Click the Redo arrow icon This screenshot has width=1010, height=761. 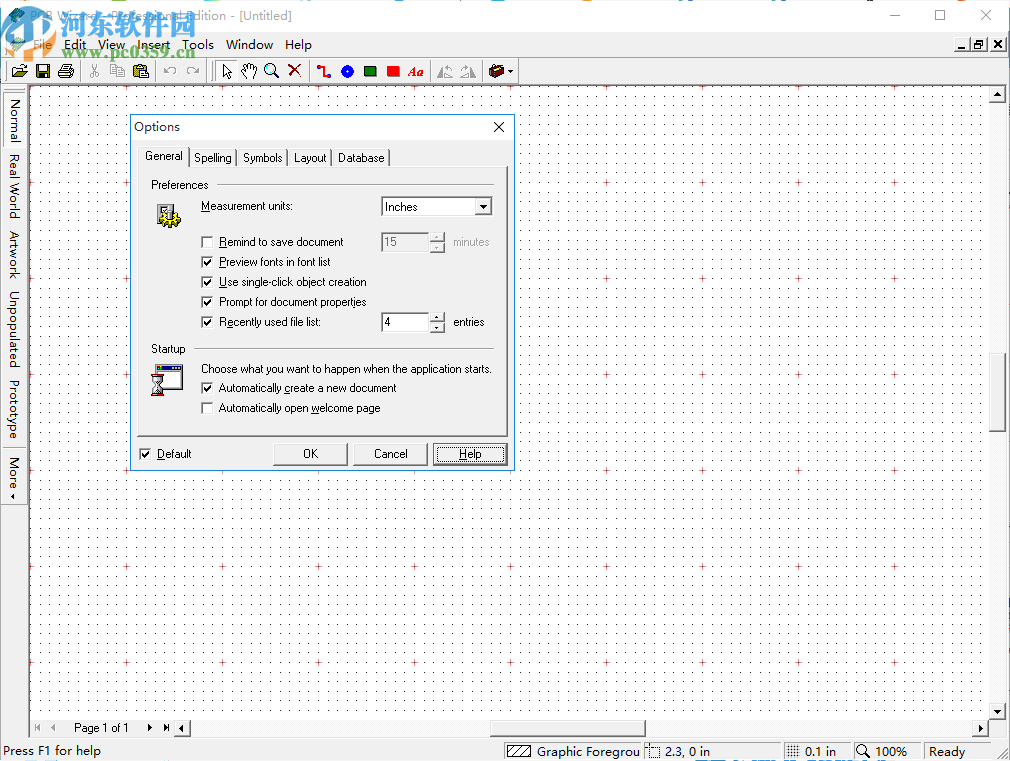(193, 71)
